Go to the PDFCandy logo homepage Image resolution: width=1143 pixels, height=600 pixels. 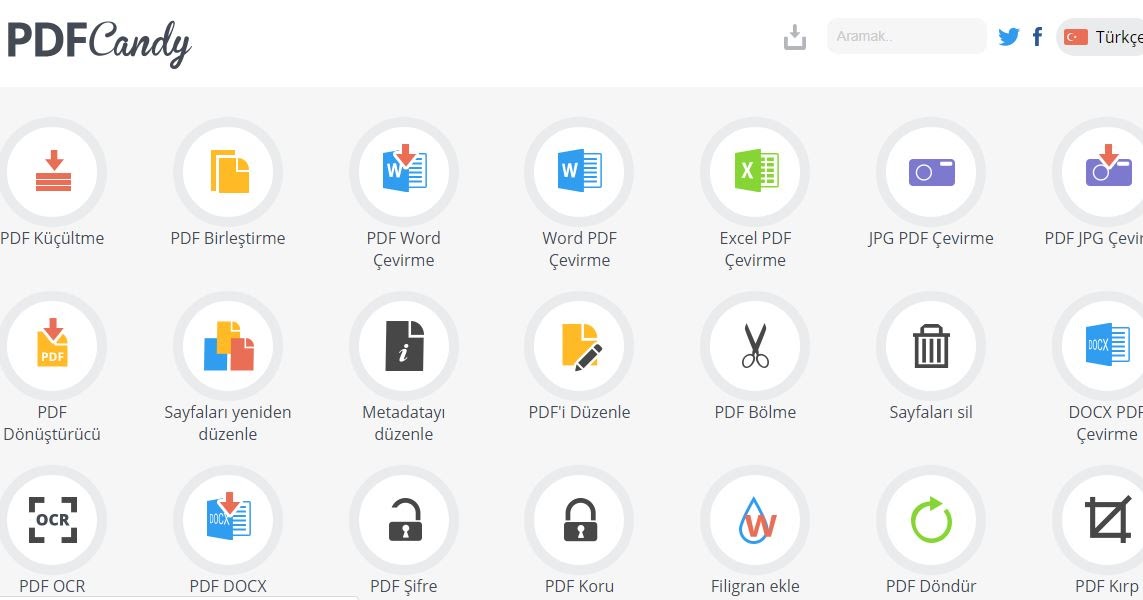click(x=98, y=42)
